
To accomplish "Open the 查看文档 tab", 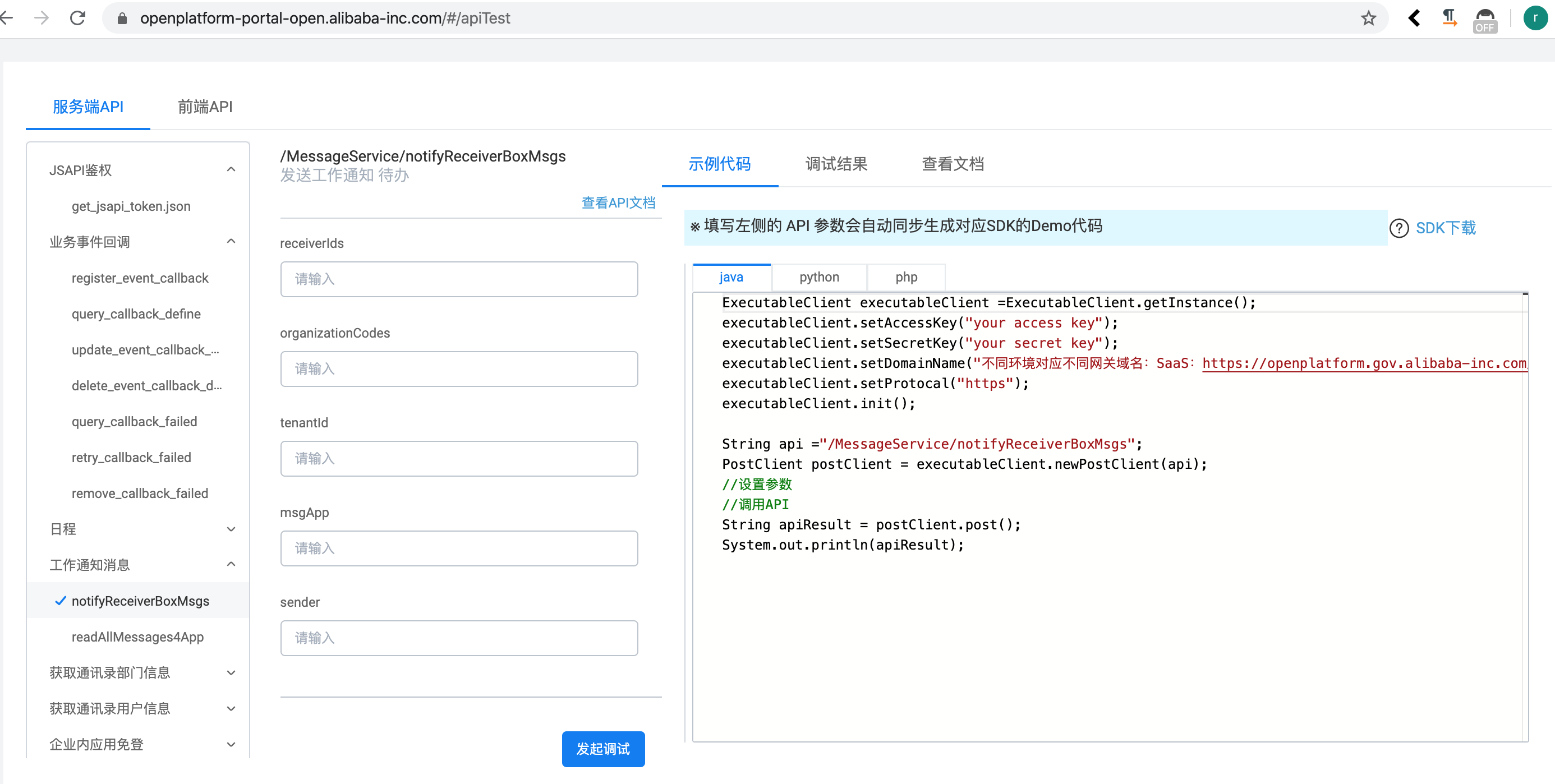I will (953, 164).
